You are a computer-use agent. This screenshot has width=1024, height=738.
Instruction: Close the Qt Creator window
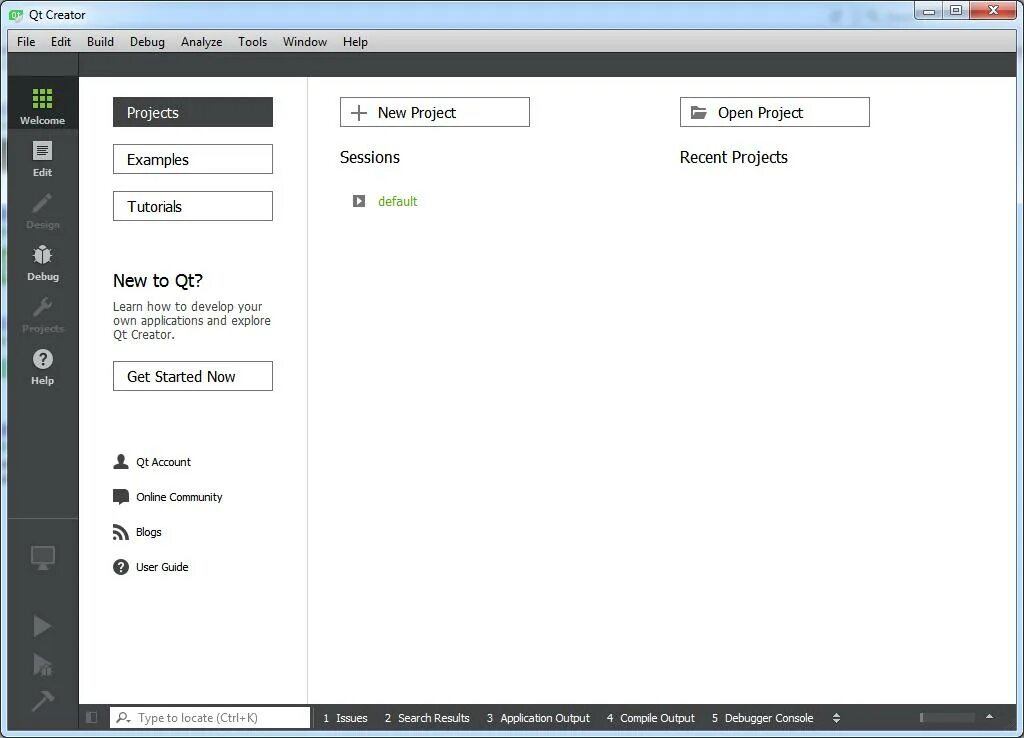[994, 11]
